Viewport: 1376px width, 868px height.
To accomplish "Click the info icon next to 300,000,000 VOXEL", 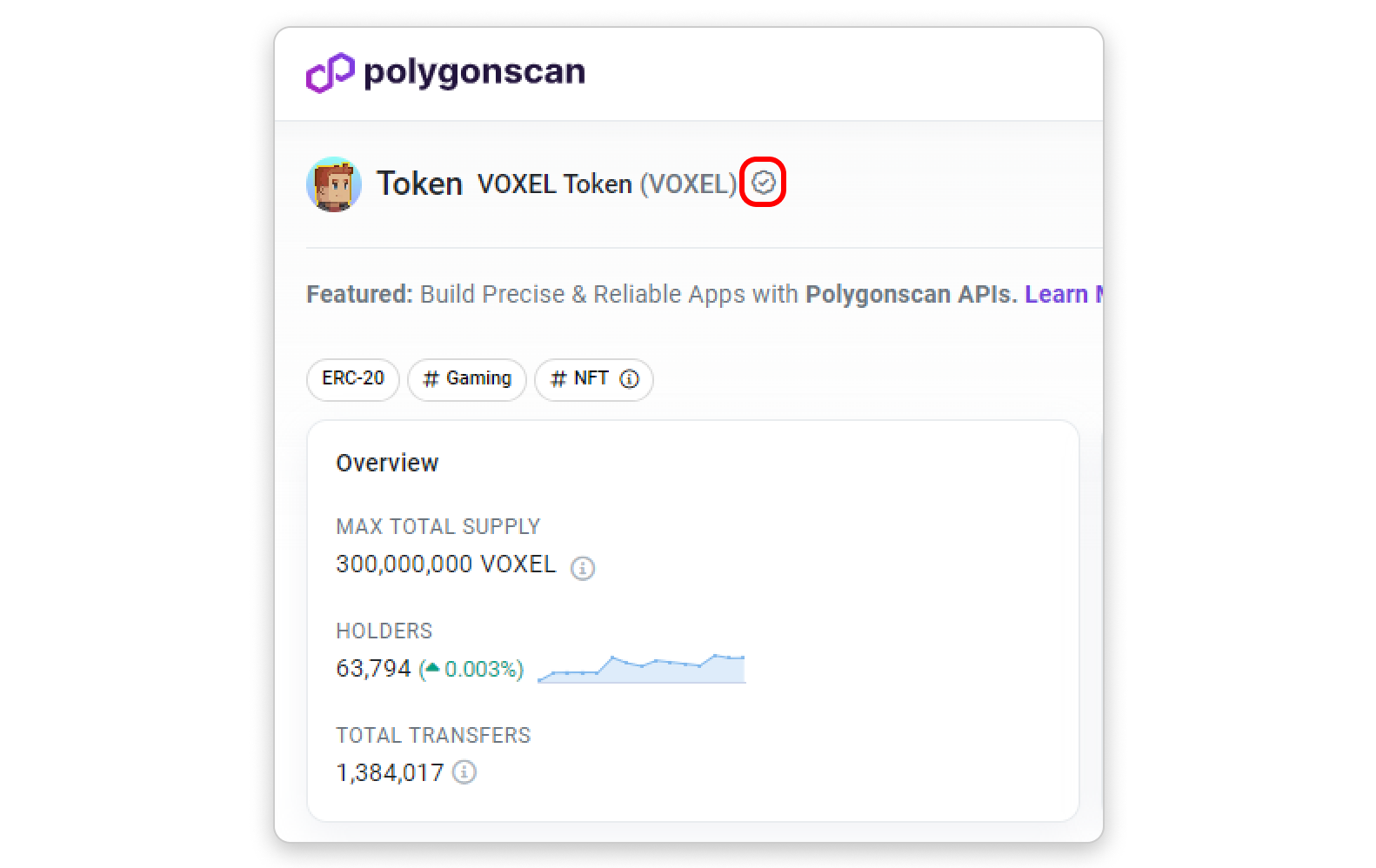I will click(582, 568).
